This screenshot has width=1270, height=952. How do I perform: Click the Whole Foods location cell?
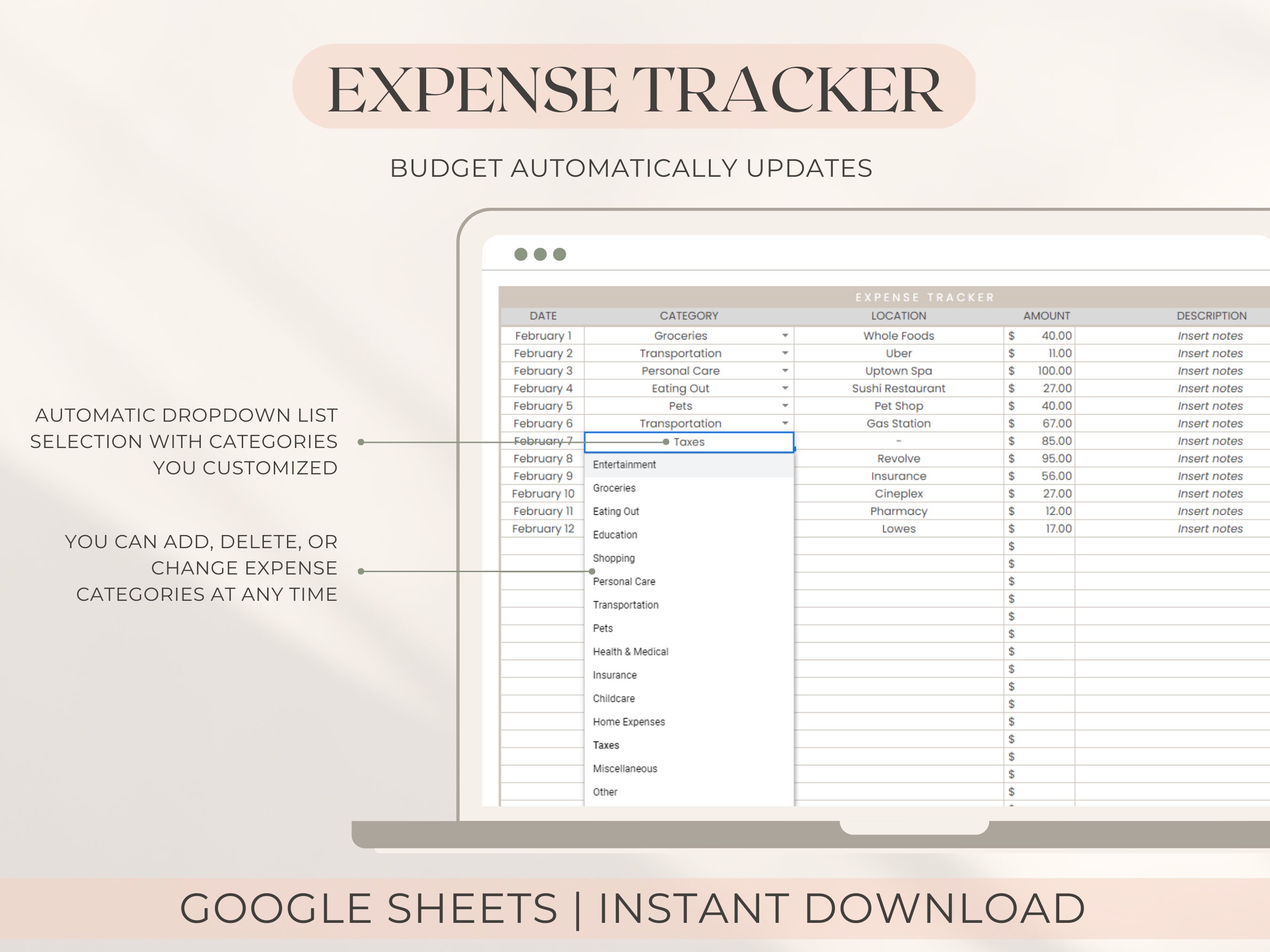898,336
